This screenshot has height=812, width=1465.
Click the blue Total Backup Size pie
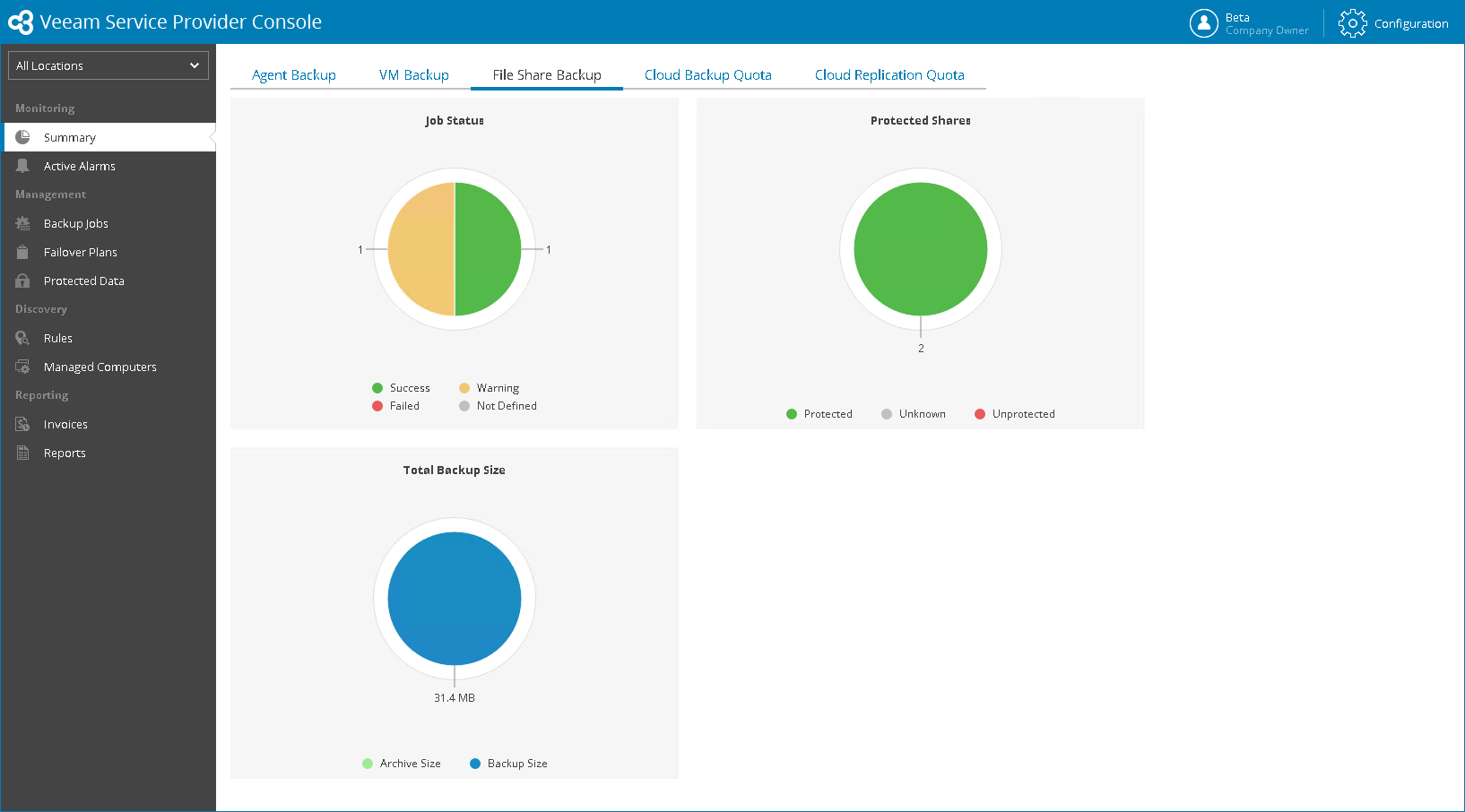click(x=455, y=599)
